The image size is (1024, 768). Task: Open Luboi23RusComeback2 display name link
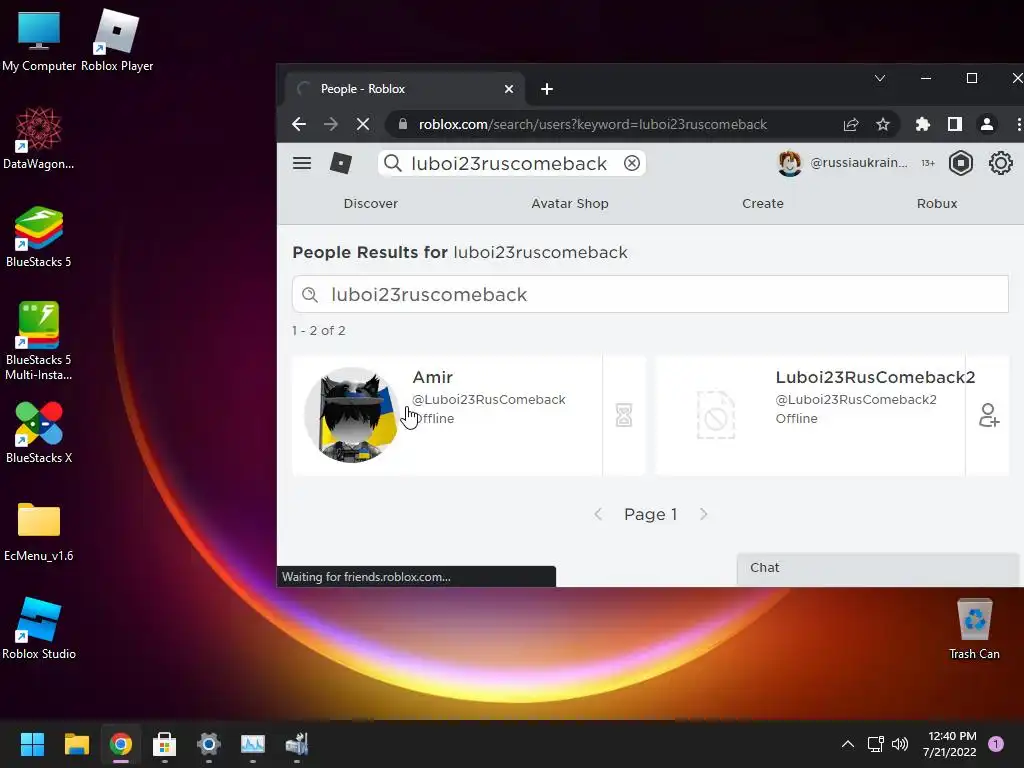pos(875,377)
